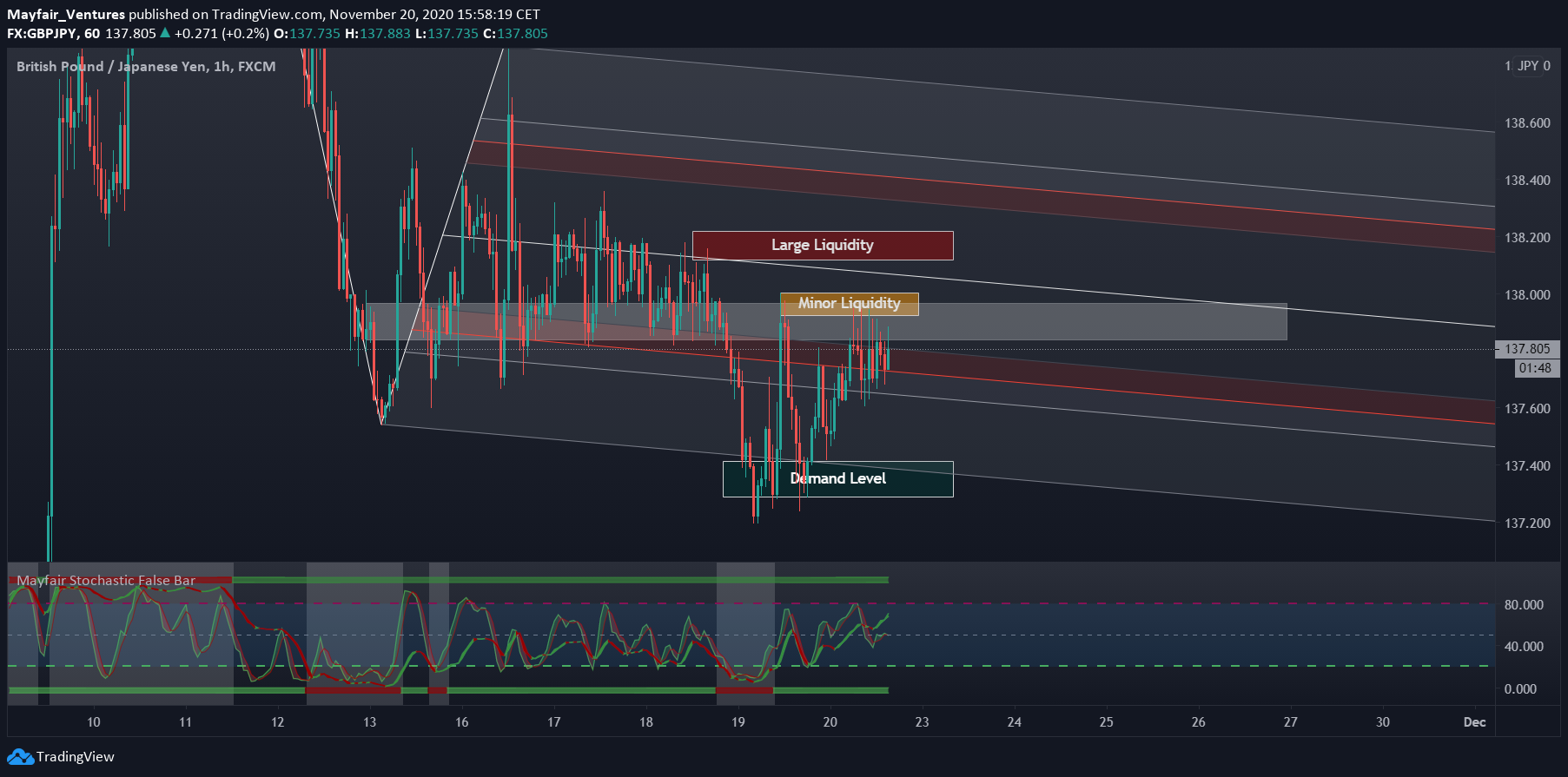1568x777 pixels.
Task: Click the 138.400 price axis label
Action: point(1527,181)
